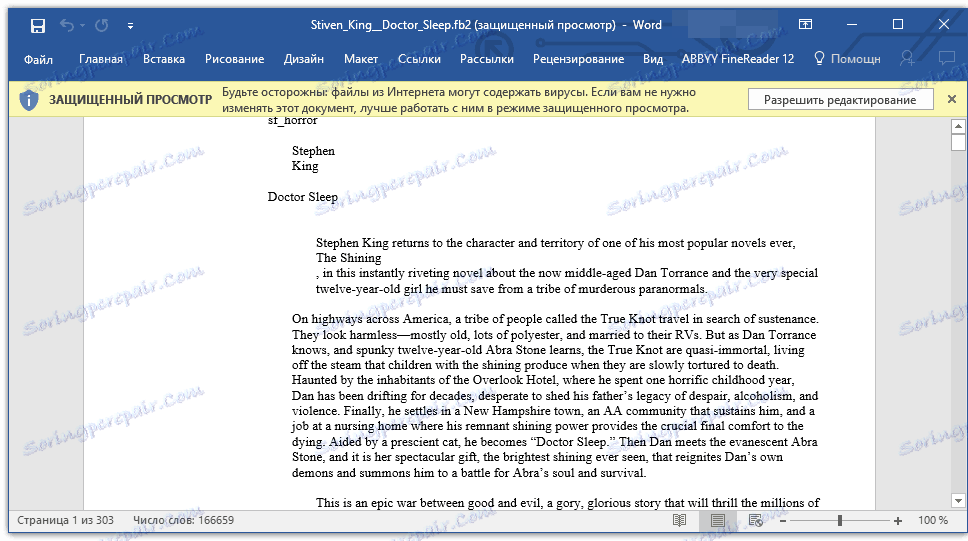
Task: Click the 100 % zoom level
Action: coord(933,520)
